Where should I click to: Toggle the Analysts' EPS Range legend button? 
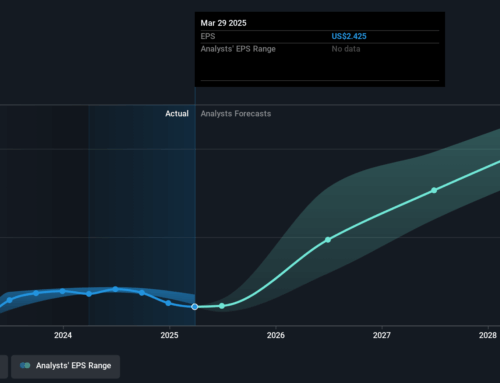point(65,366)
